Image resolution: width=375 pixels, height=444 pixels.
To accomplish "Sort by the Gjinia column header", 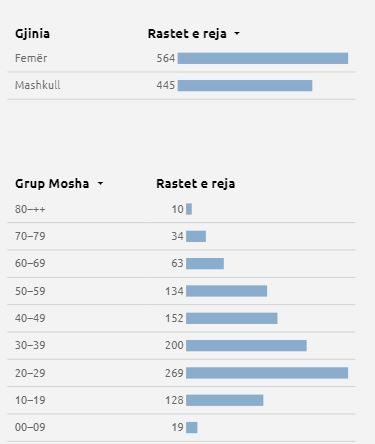I will [x=32, y=34].
